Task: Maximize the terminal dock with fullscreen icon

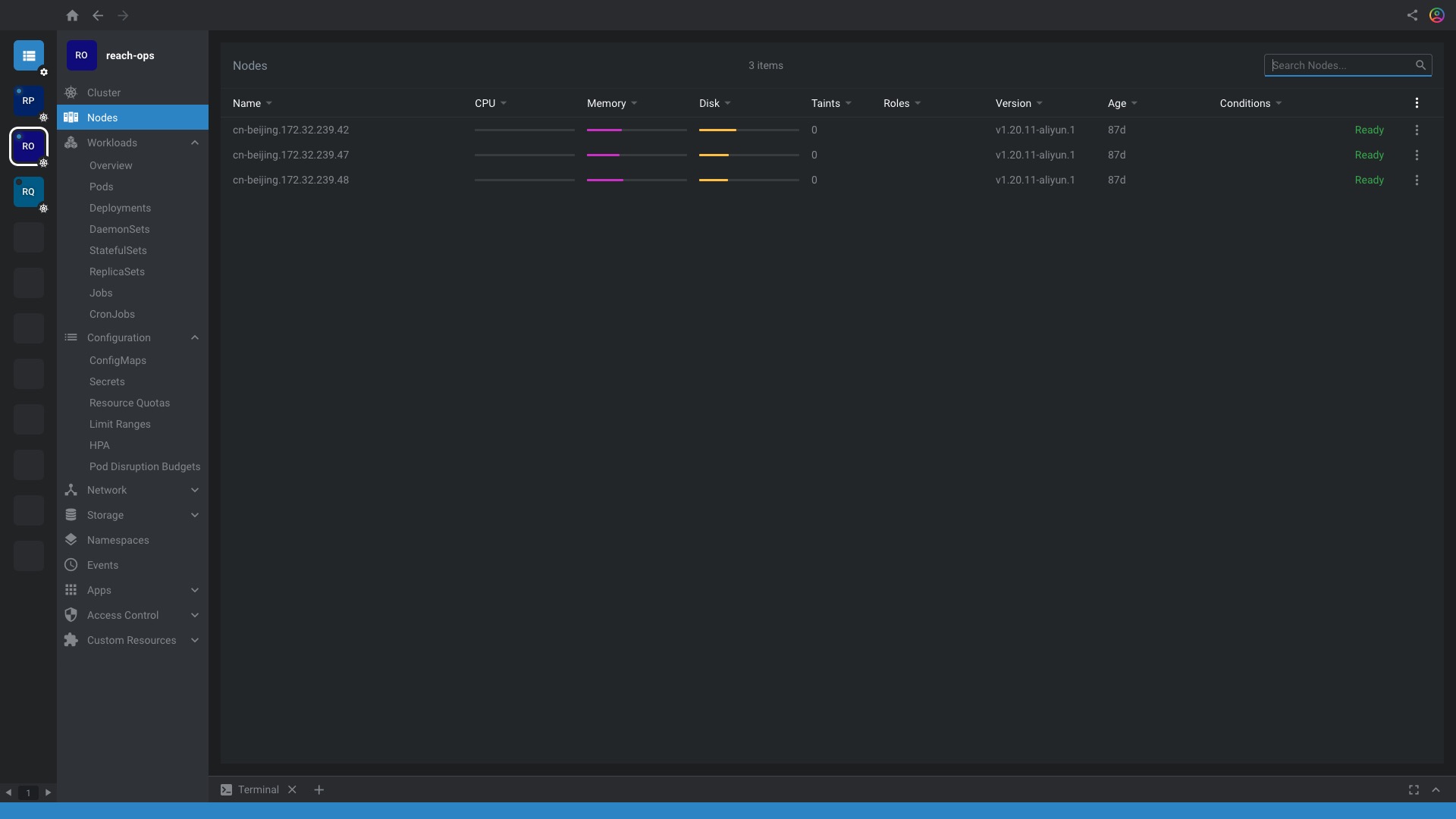Action: [x=1414, y=789]
